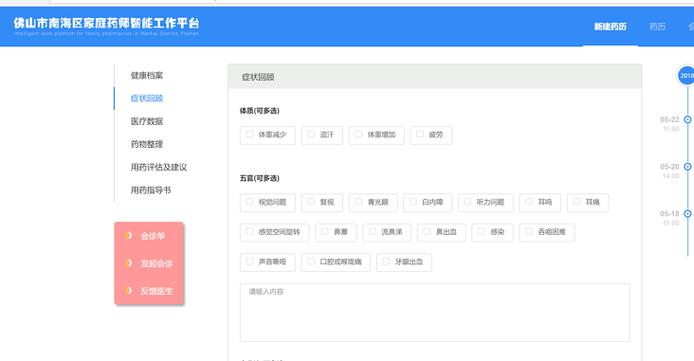Image resolution: width=694 pixels, height=361 pixels.
Task: Click the 五官(可多选) section label
Action: click(259, 178)
